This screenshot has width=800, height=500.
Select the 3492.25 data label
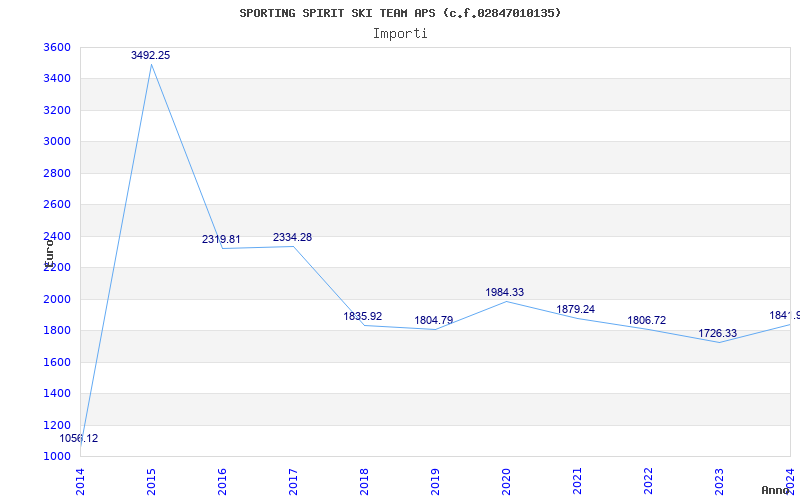coord(151,55)
